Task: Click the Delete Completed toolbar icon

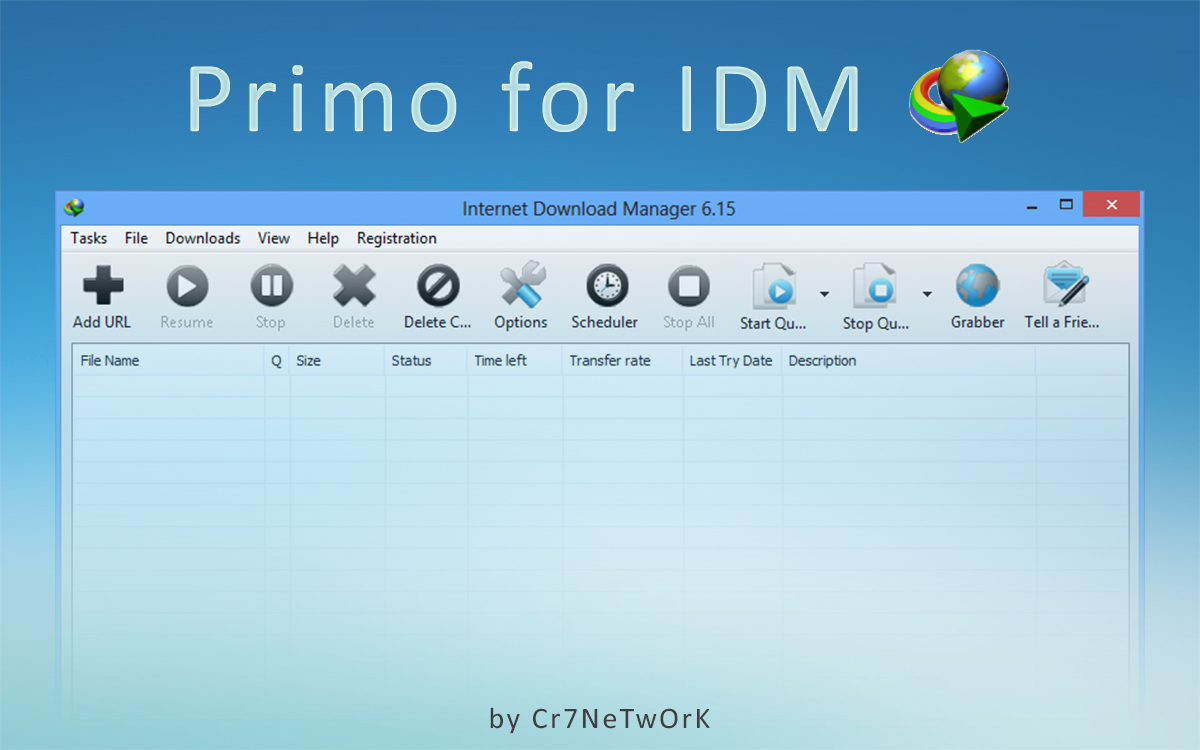Action: (x=437, y=286)
